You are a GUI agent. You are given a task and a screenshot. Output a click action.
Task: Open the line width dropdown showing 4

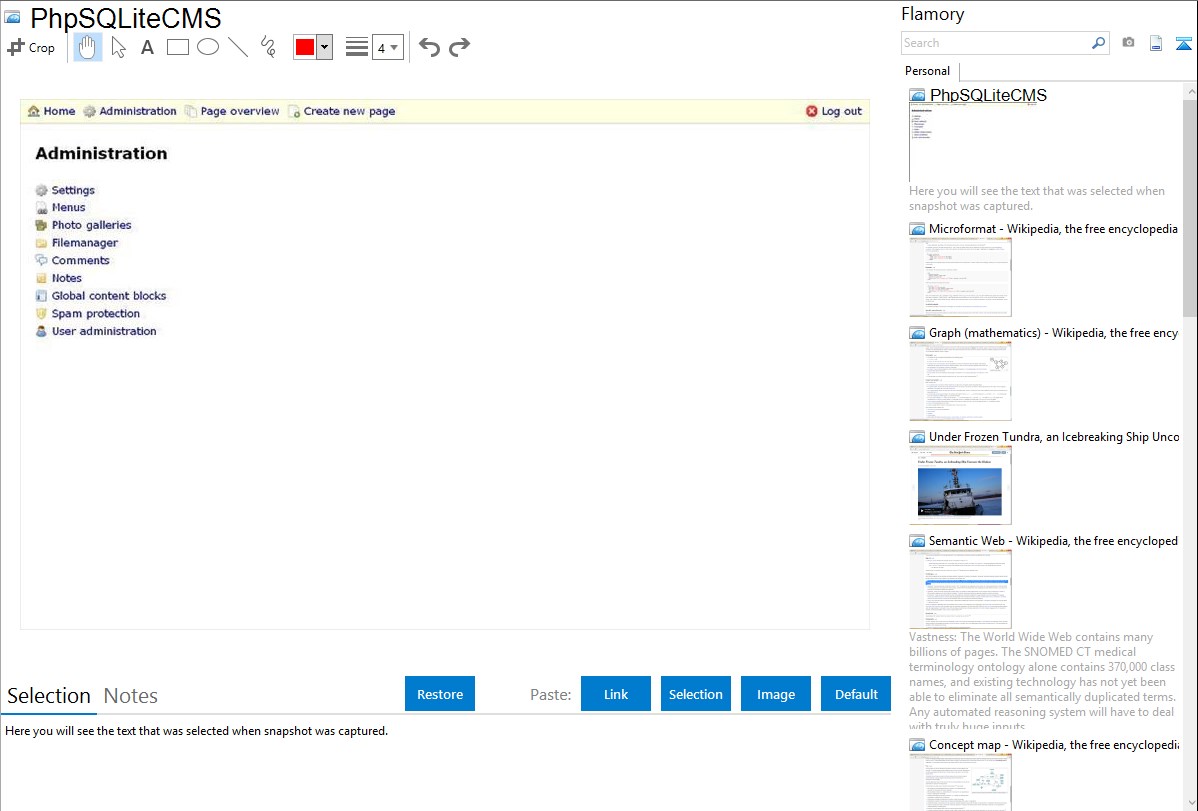pos(388,47)
